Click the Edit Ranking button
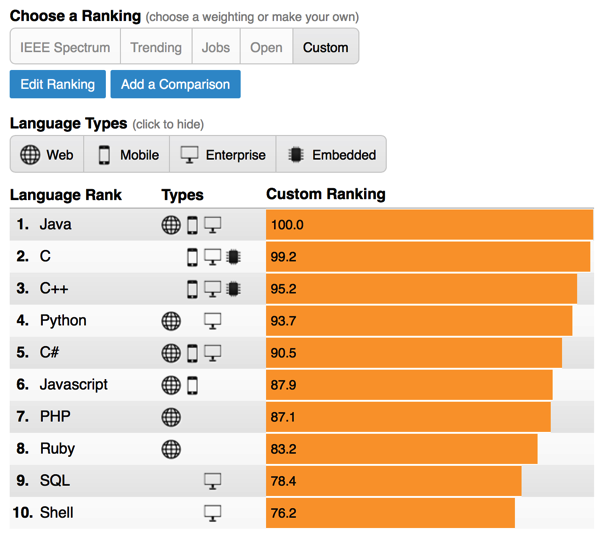This screenshot has width=600, height=533. coord(58,84)
